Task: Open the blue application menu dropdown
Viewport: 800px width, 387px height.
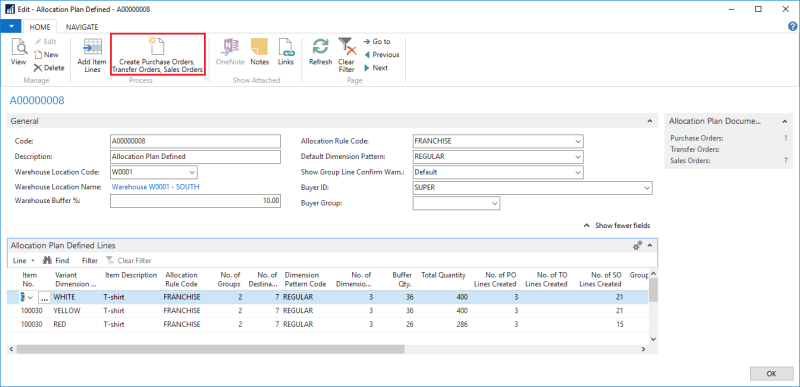Action: pyautogui.click(x=11, y=27)
